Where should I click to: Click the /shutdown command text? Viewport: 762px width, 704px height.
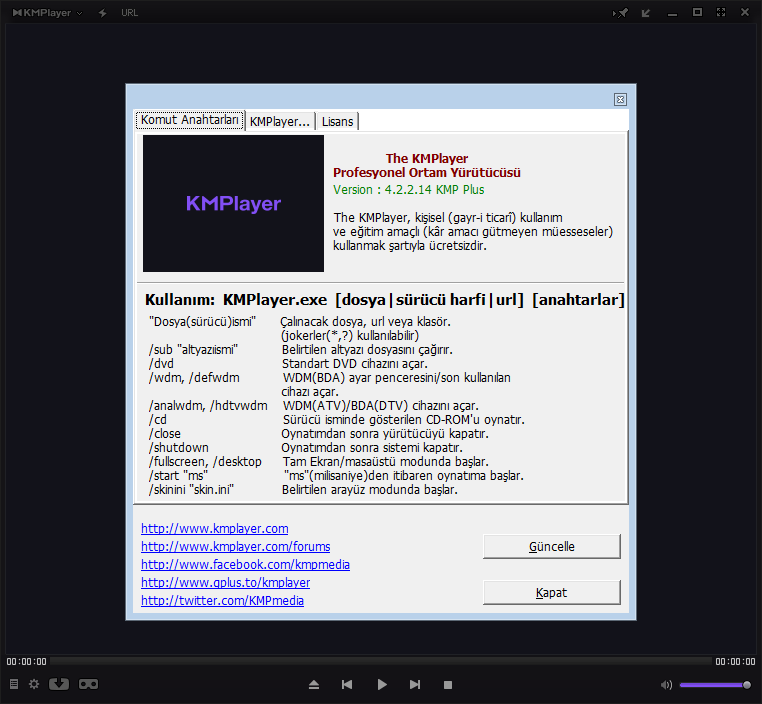pyautogui.click(x=179, y=447)
